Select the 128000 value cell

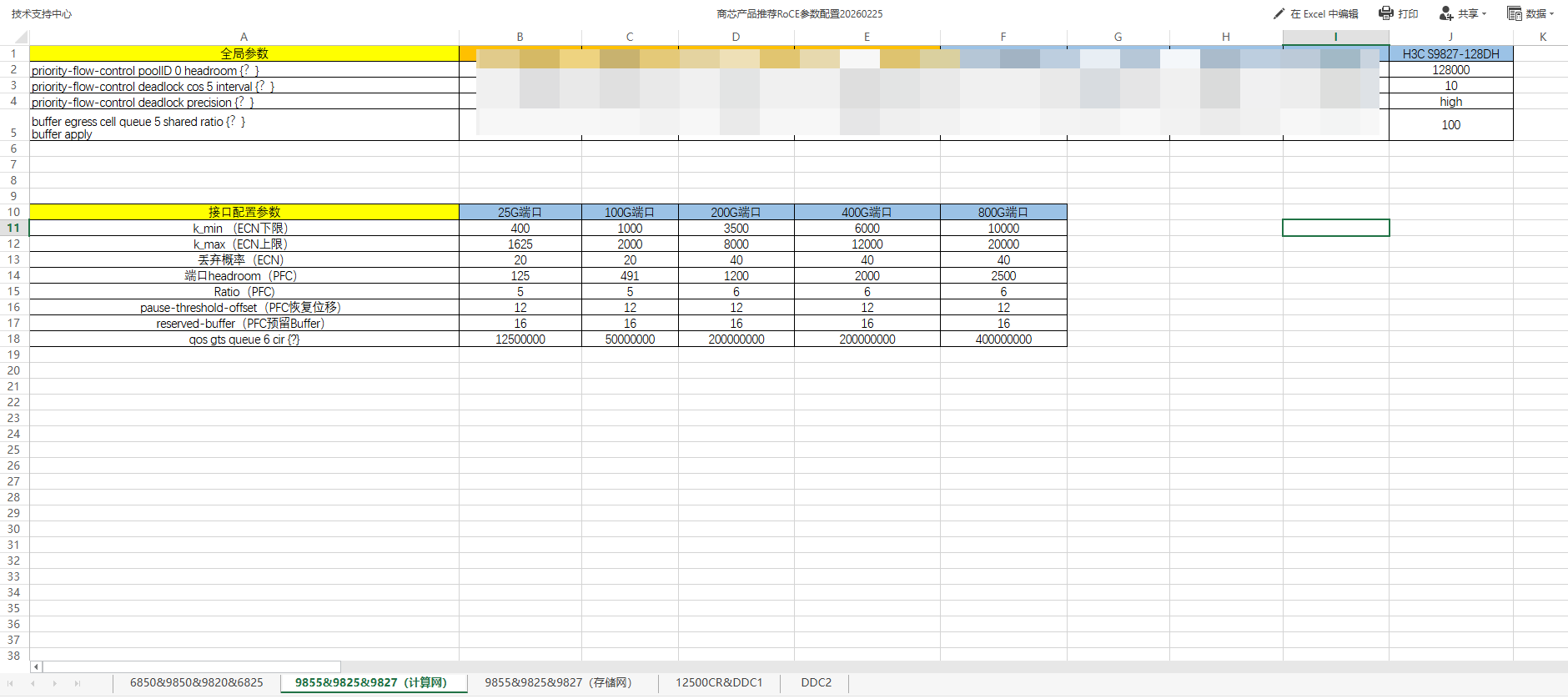(x=1451, y=70)
